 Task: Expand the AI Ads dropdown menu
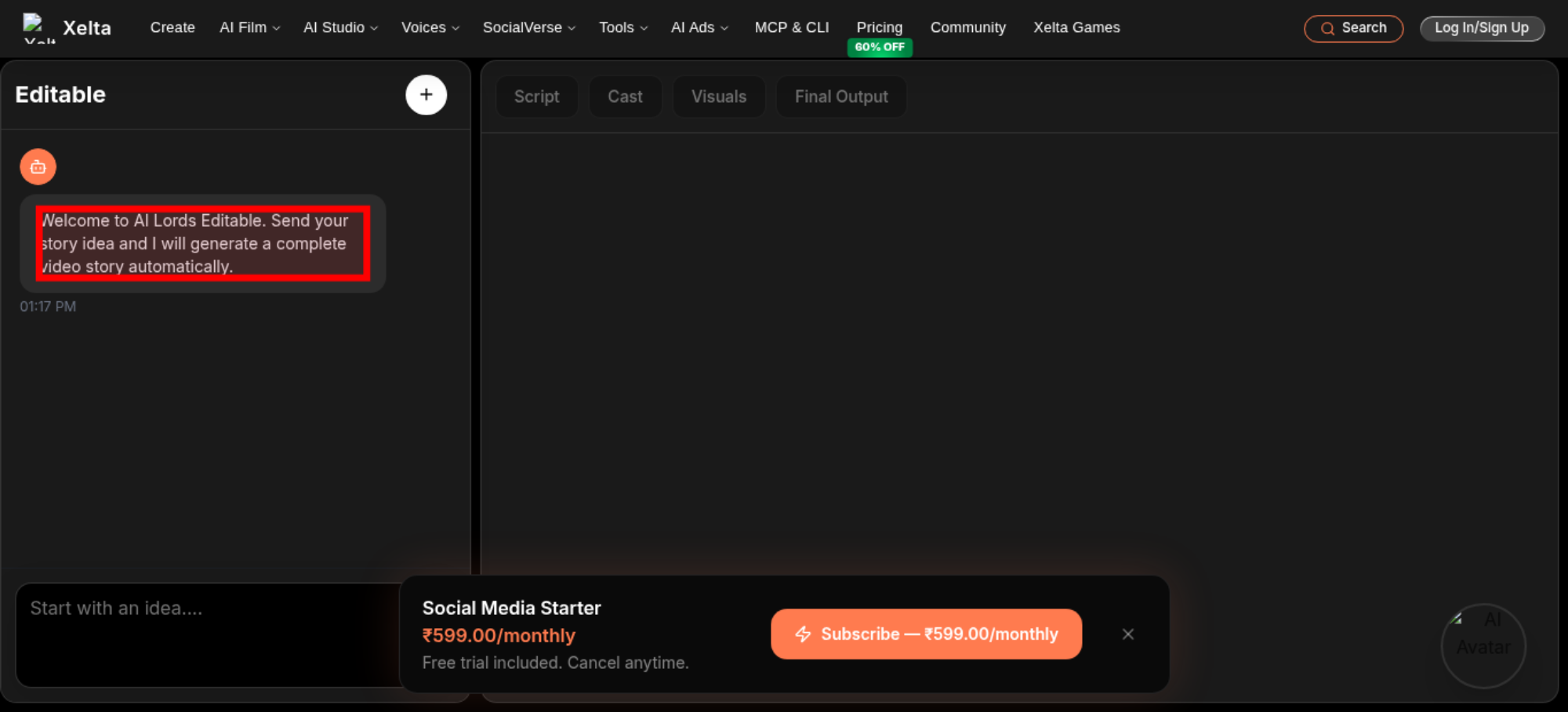699,27
